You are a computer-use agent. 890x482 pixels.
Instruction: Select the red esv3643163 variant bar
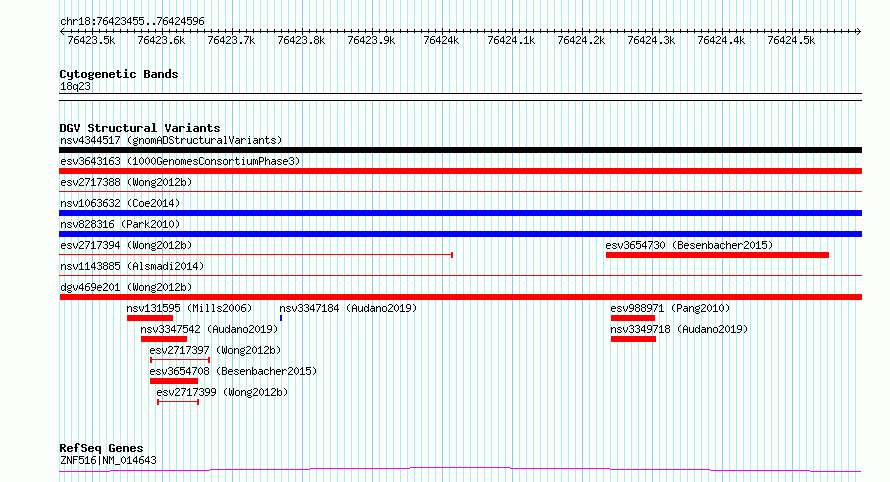pyautogui.click(x=460, y=171)
